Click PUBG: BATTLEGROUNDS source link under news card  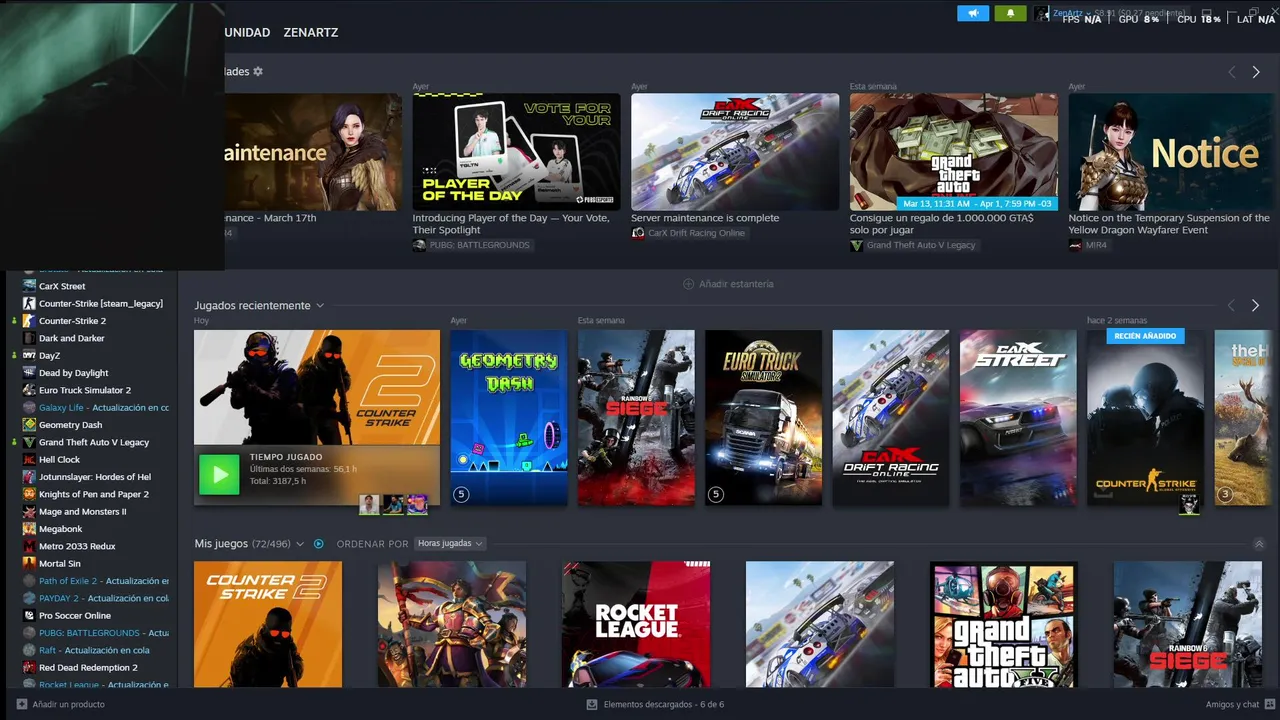[x=479, y=245]
